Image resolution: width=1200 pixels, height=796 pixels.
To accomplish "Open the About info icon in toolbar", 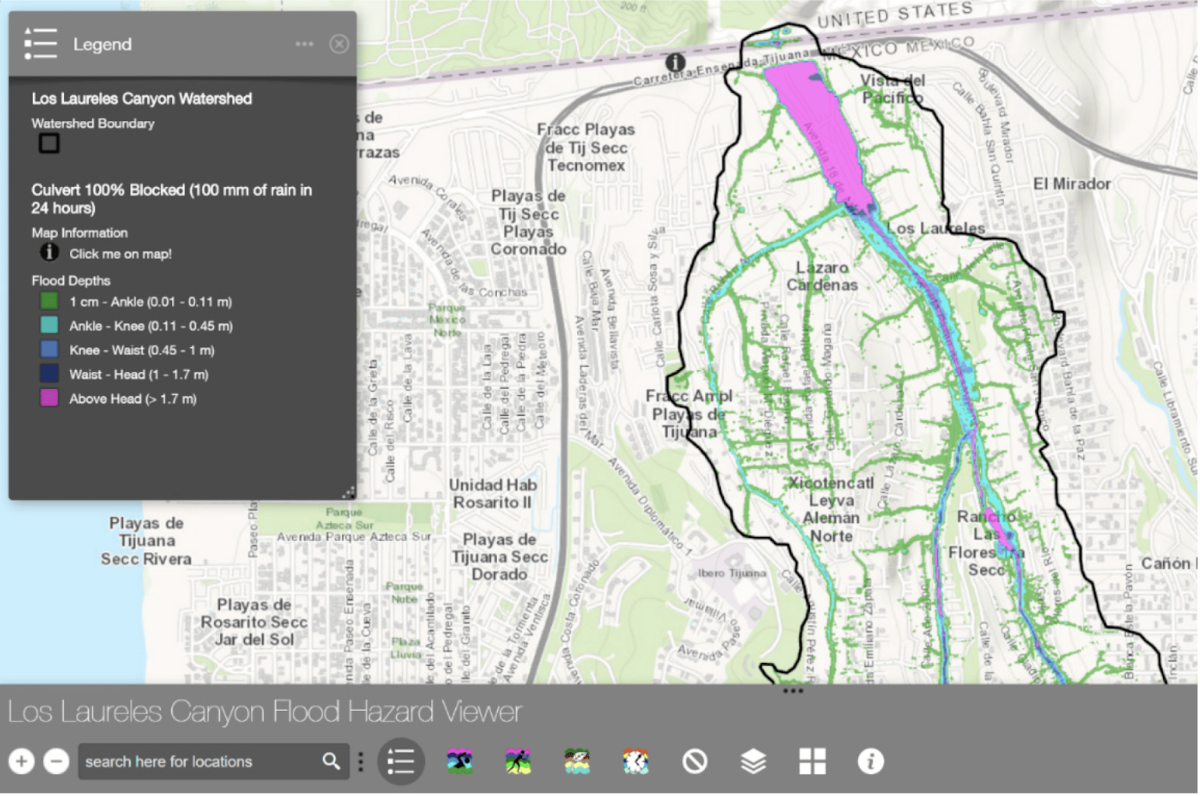I will [871, 762].
